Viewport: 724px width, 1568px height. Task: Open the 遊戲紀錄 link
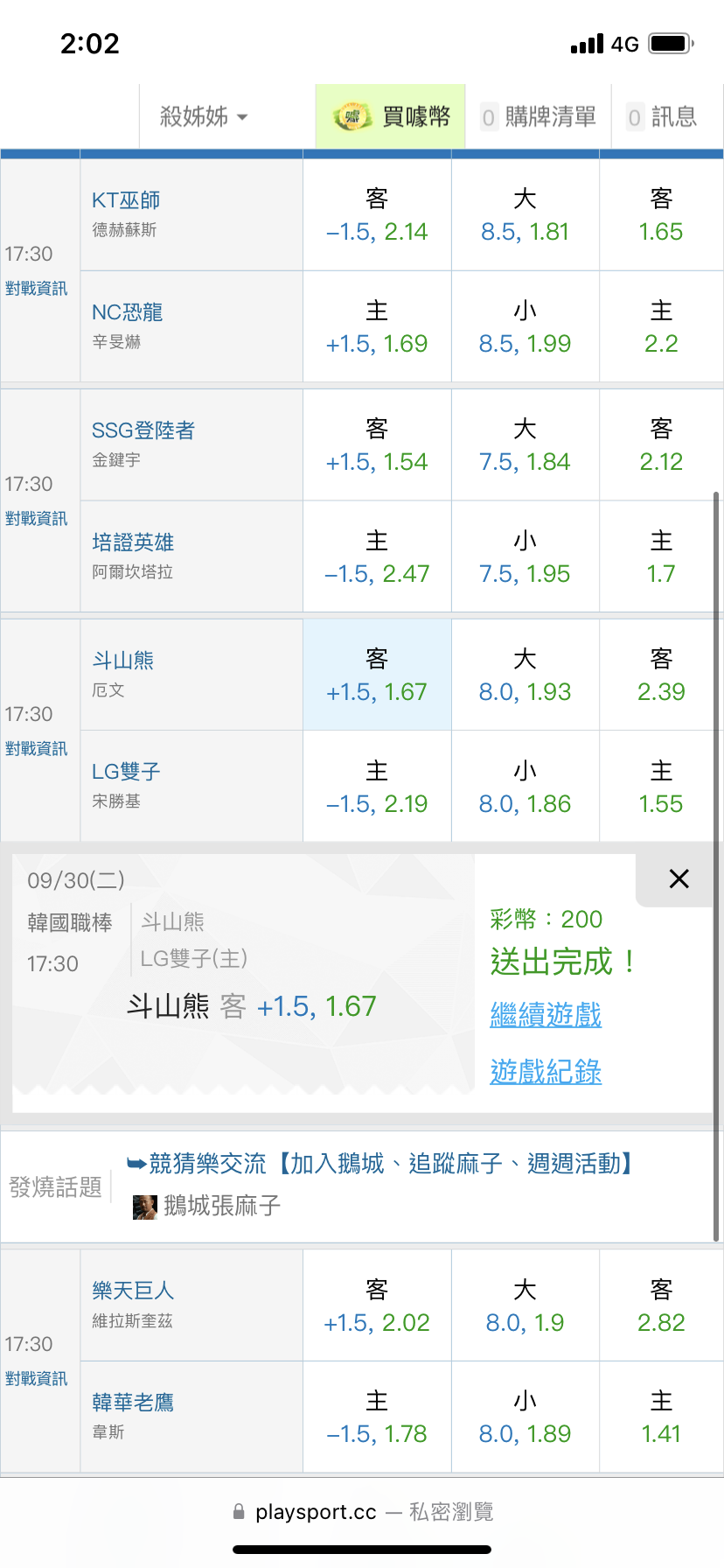coord(546,1072)
